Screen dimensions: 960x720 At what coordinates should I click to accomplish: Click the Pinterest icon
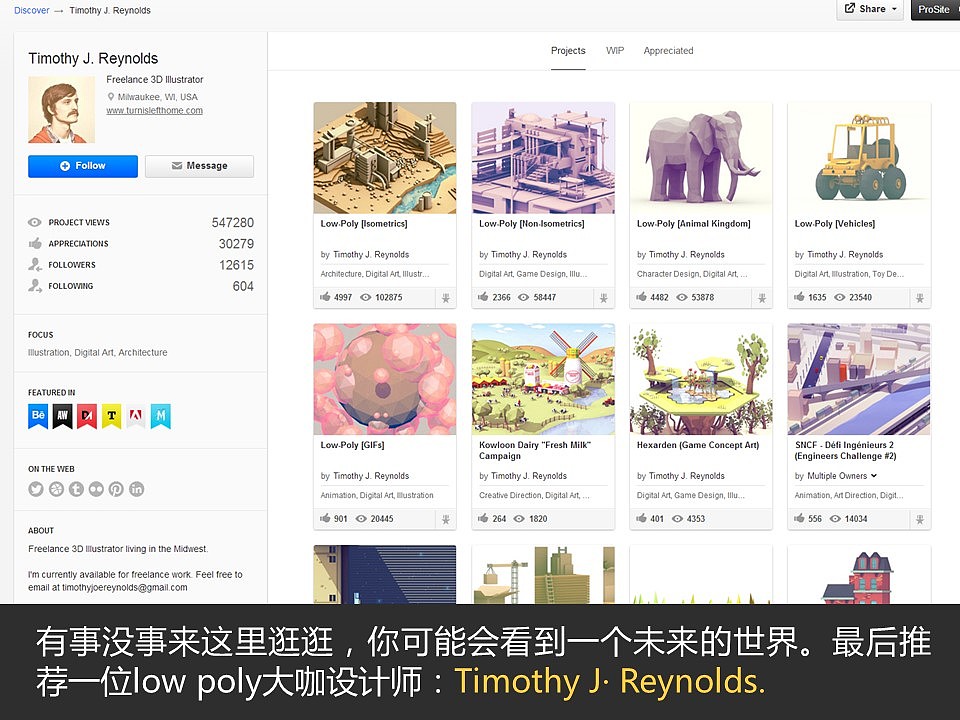tap(116, 489)
